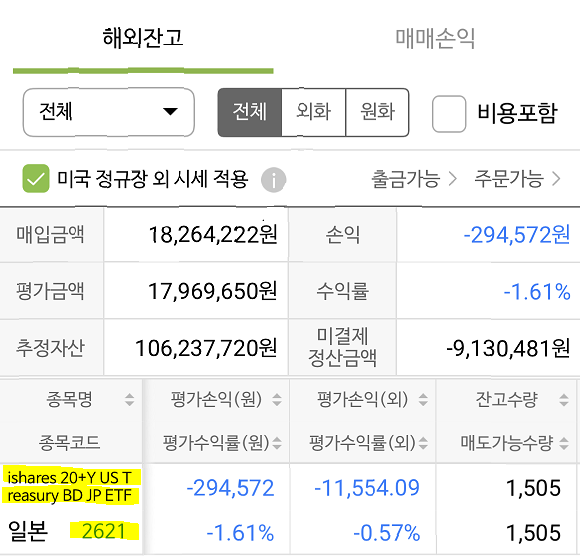Click the stock code 2621
580x556 pixels.
pos(104,531)
